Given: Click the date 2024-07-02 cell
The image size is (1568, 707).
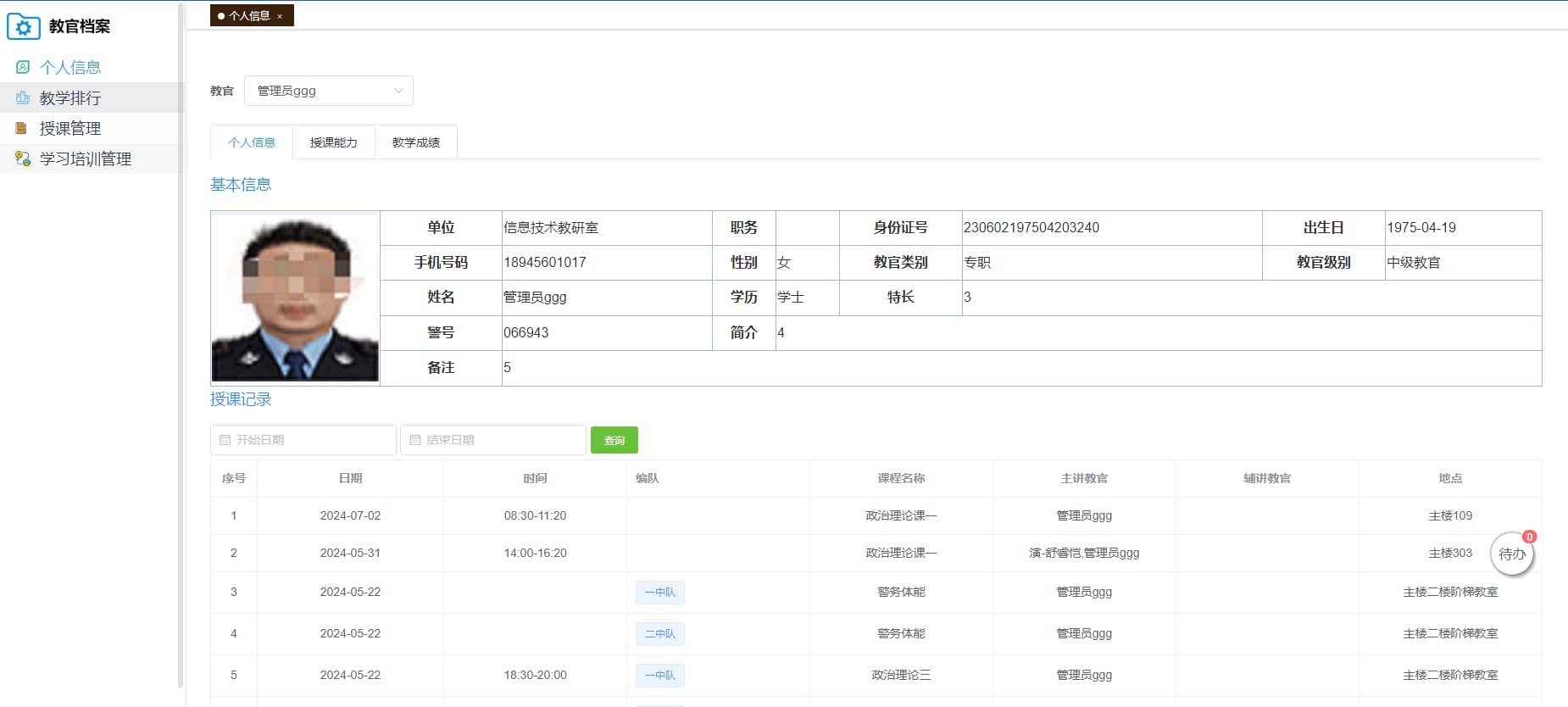Looking at the screenshot, I should (350, 515).
